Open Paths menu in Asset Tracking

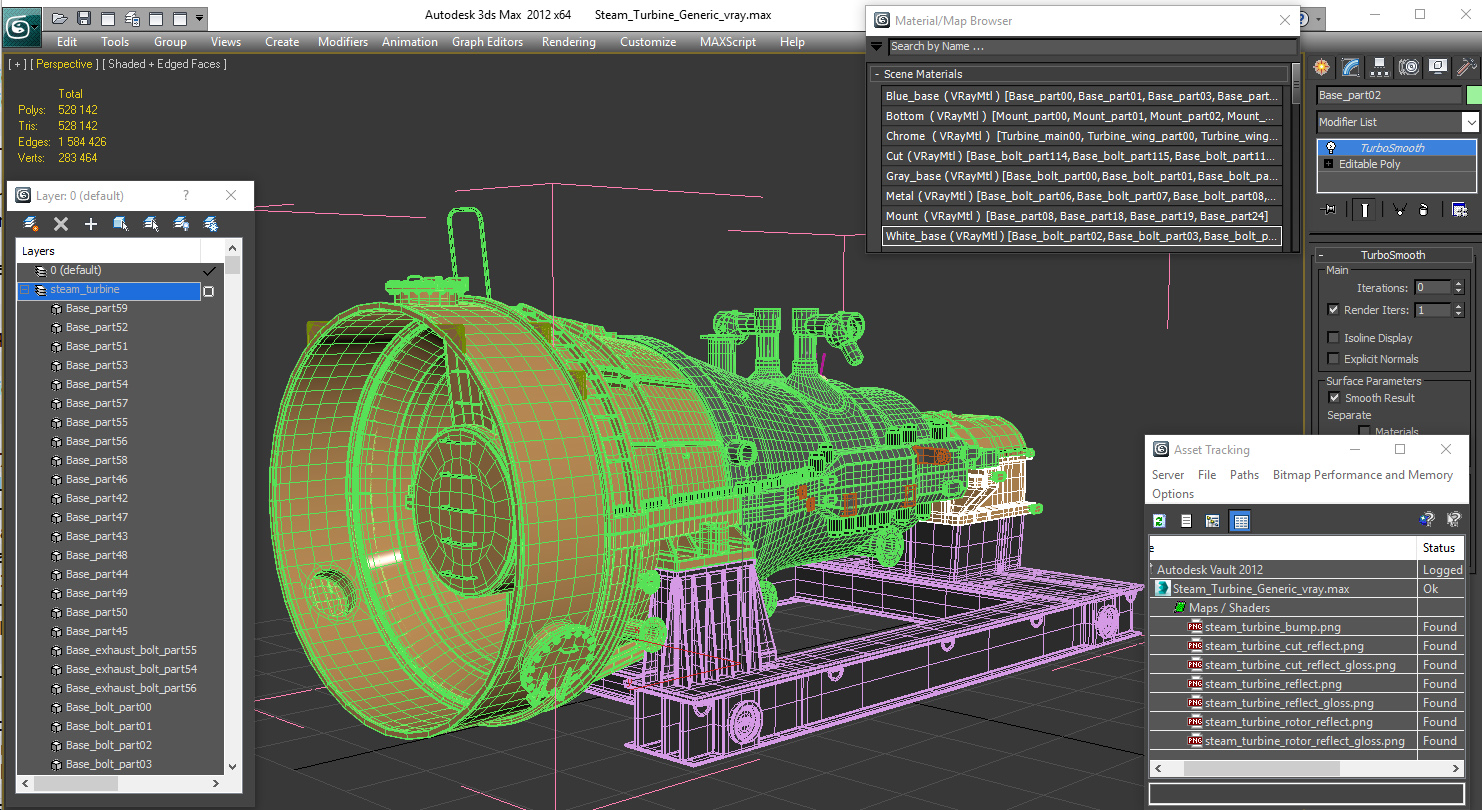pyautogui.click(x=1244, y=475)
